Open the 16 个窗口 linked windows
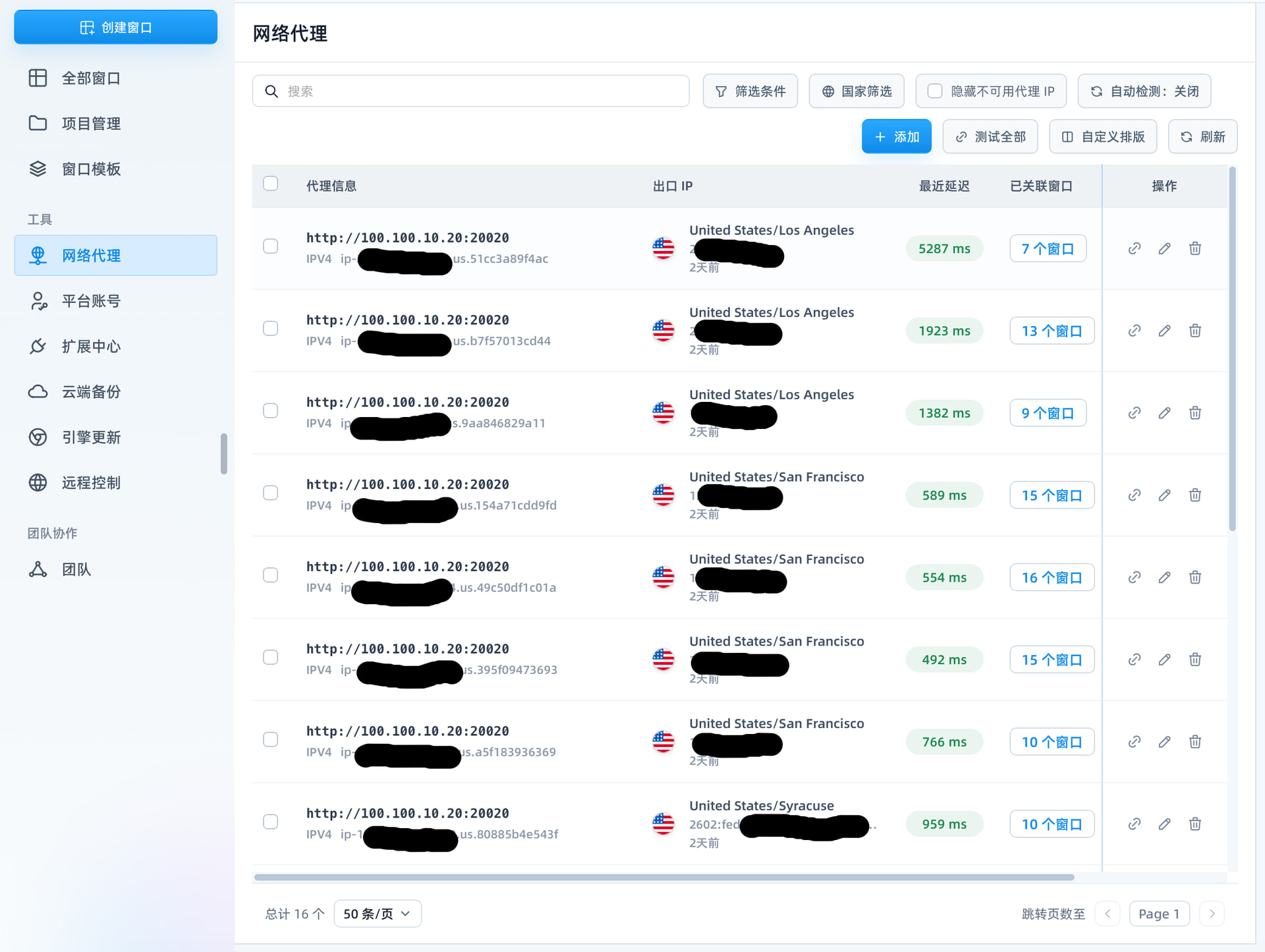This screenshot has width=1265, height=952. pyautogui.click(x=1052, y=578)
